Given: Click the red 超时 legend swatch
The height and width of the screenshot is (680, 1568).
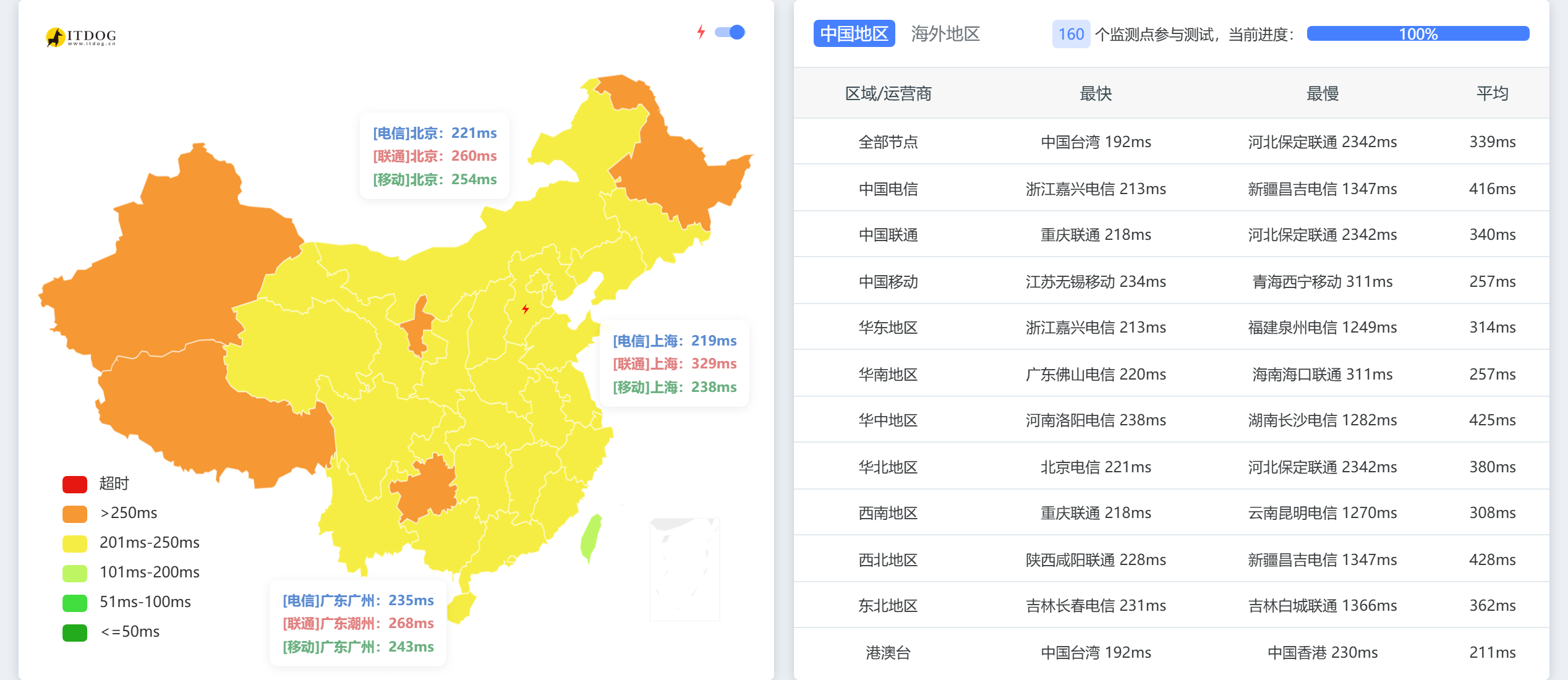Looking at the screenshot, I should point(75,484).
